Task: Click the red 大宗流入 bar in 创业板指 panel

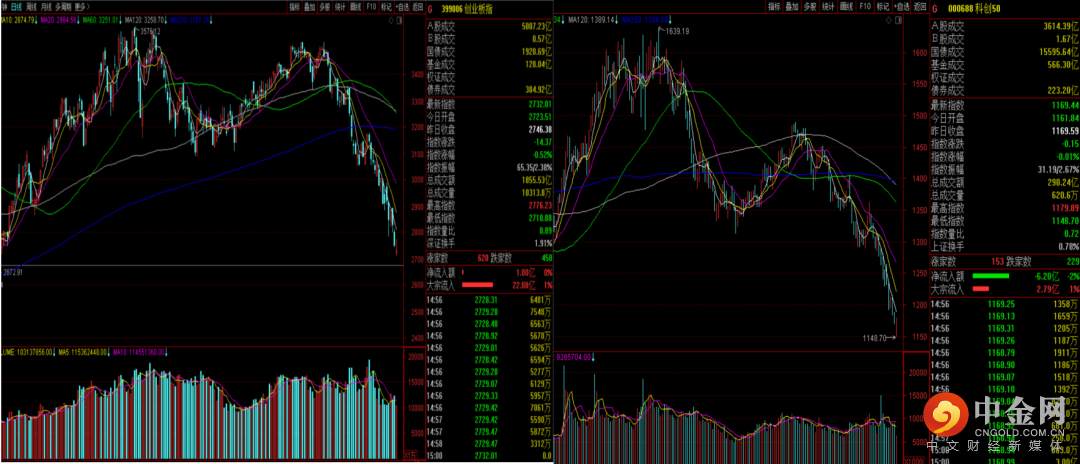Action: pos(477,284)
